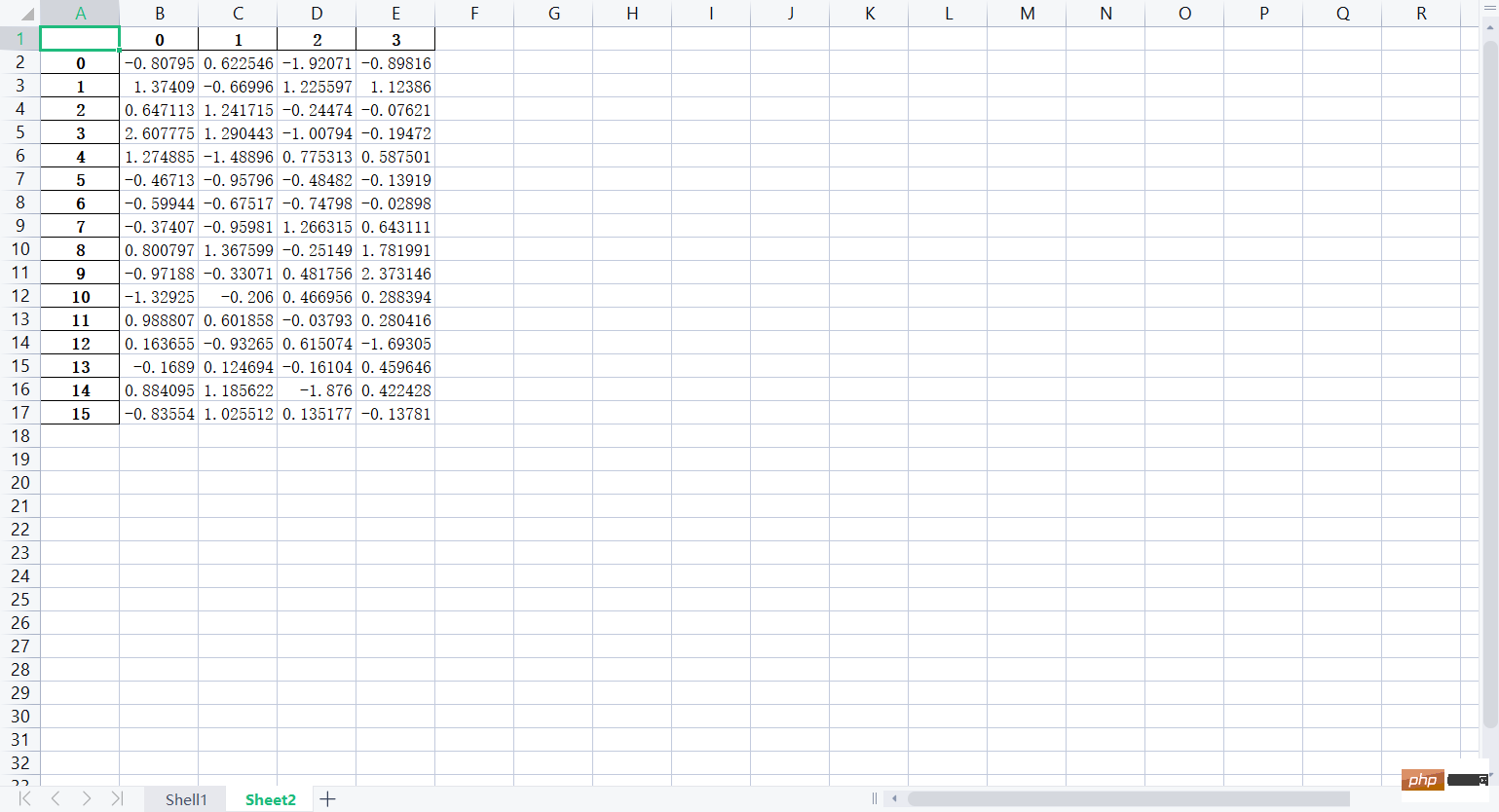Image resolution: width=1499 pixels, height=812 pixels.
Task: Select cell with value 1.781991
Action: coord(396,250)
